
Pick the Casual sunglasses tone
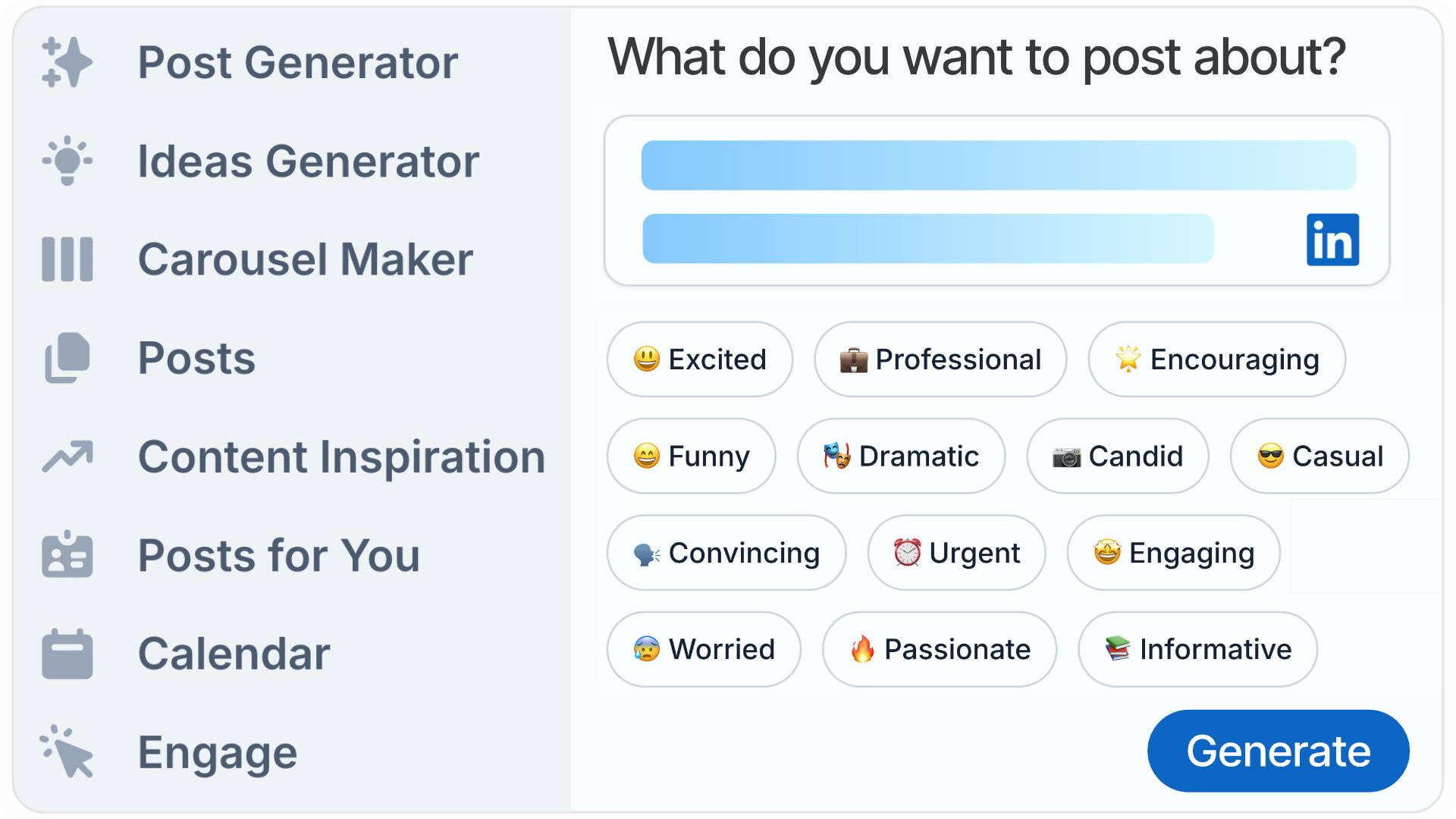coord(1319,457)
